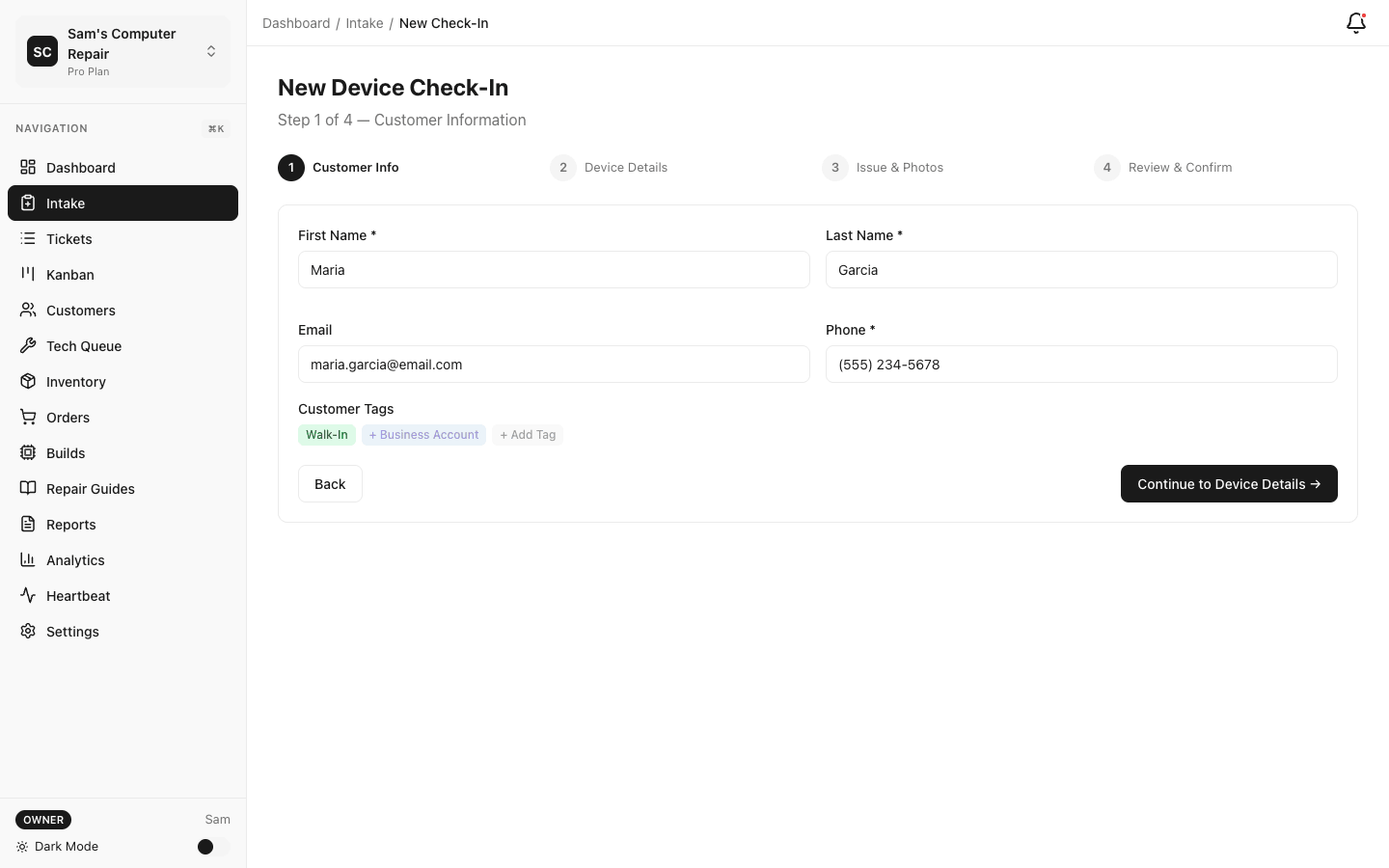Select the Inventory box icon

pos(28,381)
